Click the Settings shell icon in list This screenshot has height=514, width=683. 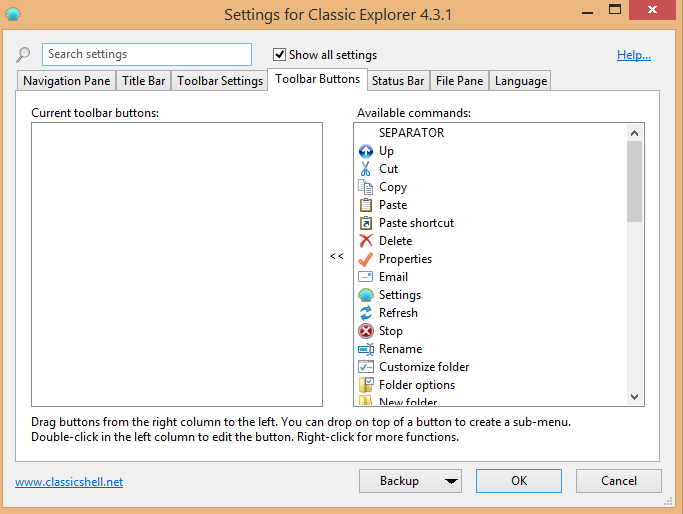pos(365,295)
